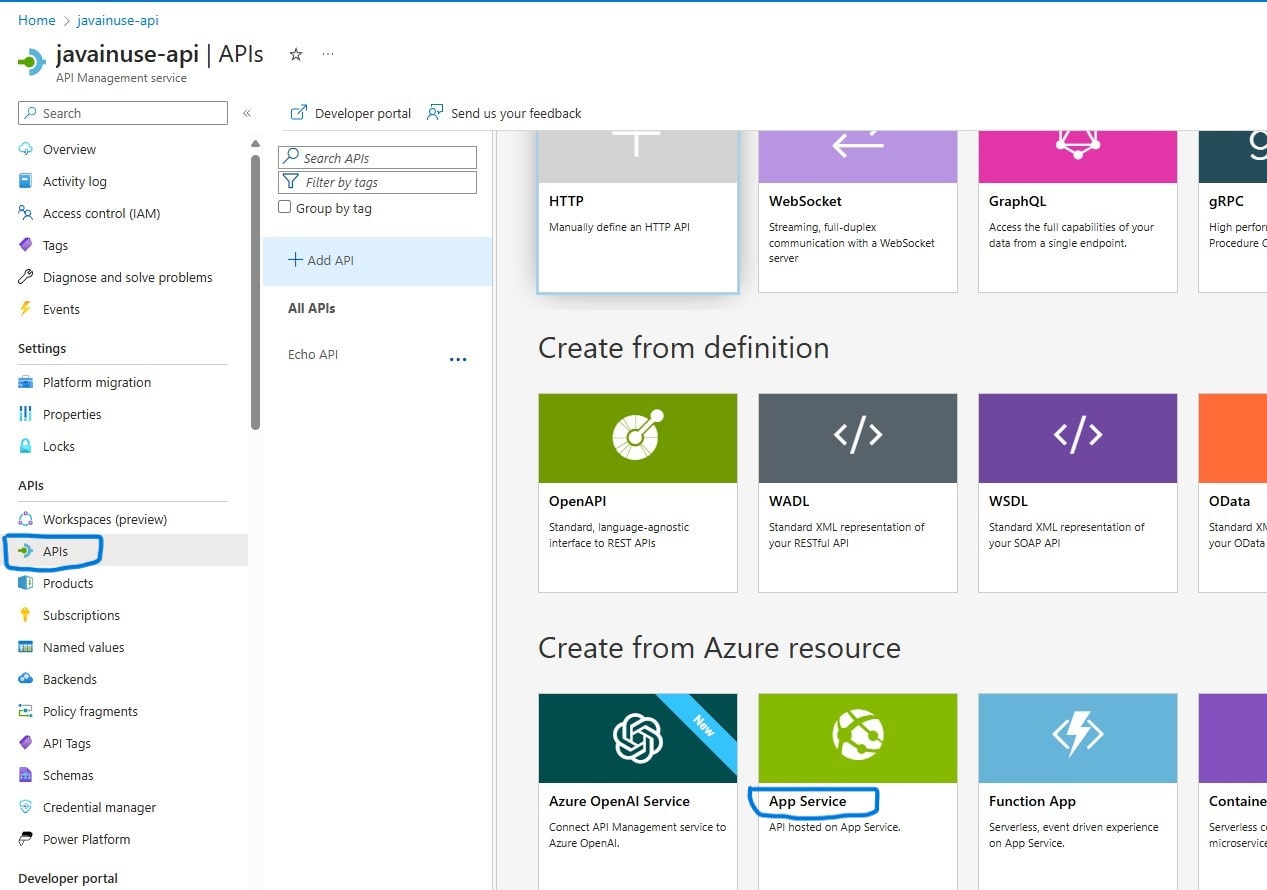1267x890 pixels.
Task: Choose the OData definition tile
Action: click(1233, 492)
